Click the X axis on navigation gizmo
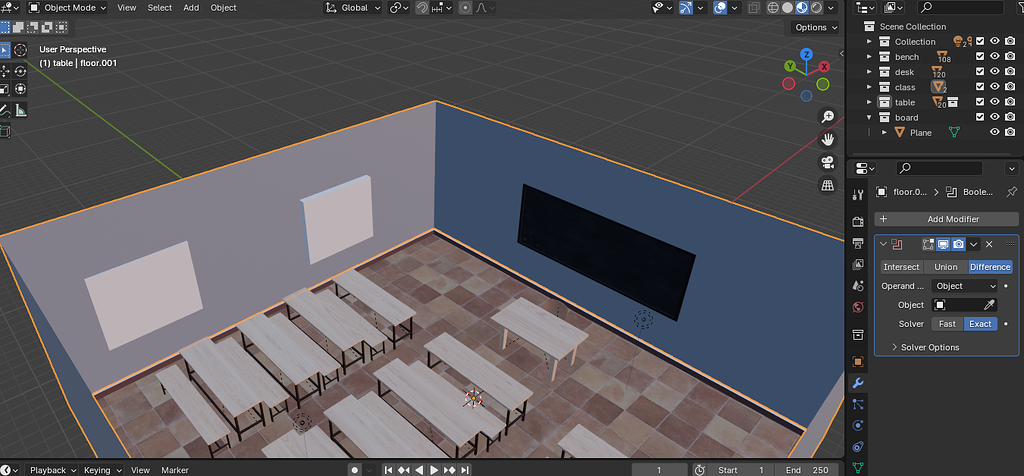The height and width of the screenshot is (476, 1024). coord(824,67)
